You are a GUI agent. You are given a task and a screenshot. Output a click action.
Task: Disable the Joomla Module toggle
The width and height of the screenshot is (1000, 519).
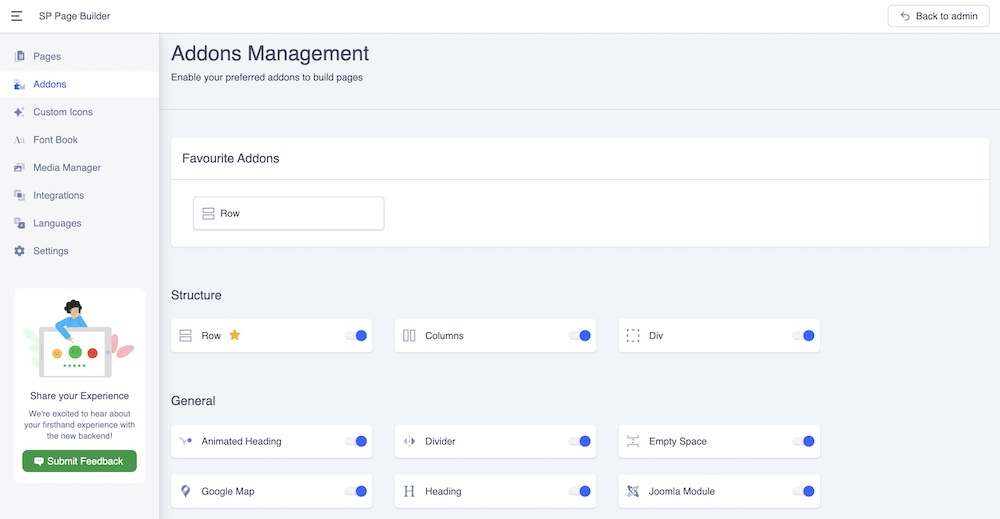(x=804, y=491)
